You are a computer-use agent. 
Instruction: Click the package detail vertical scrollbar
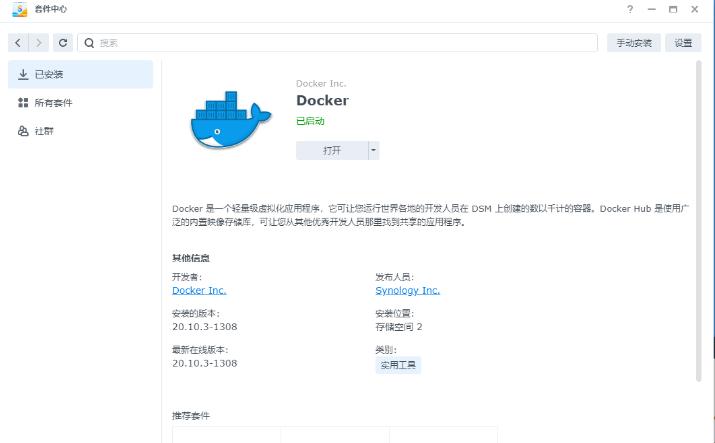[x=698, y=221]
